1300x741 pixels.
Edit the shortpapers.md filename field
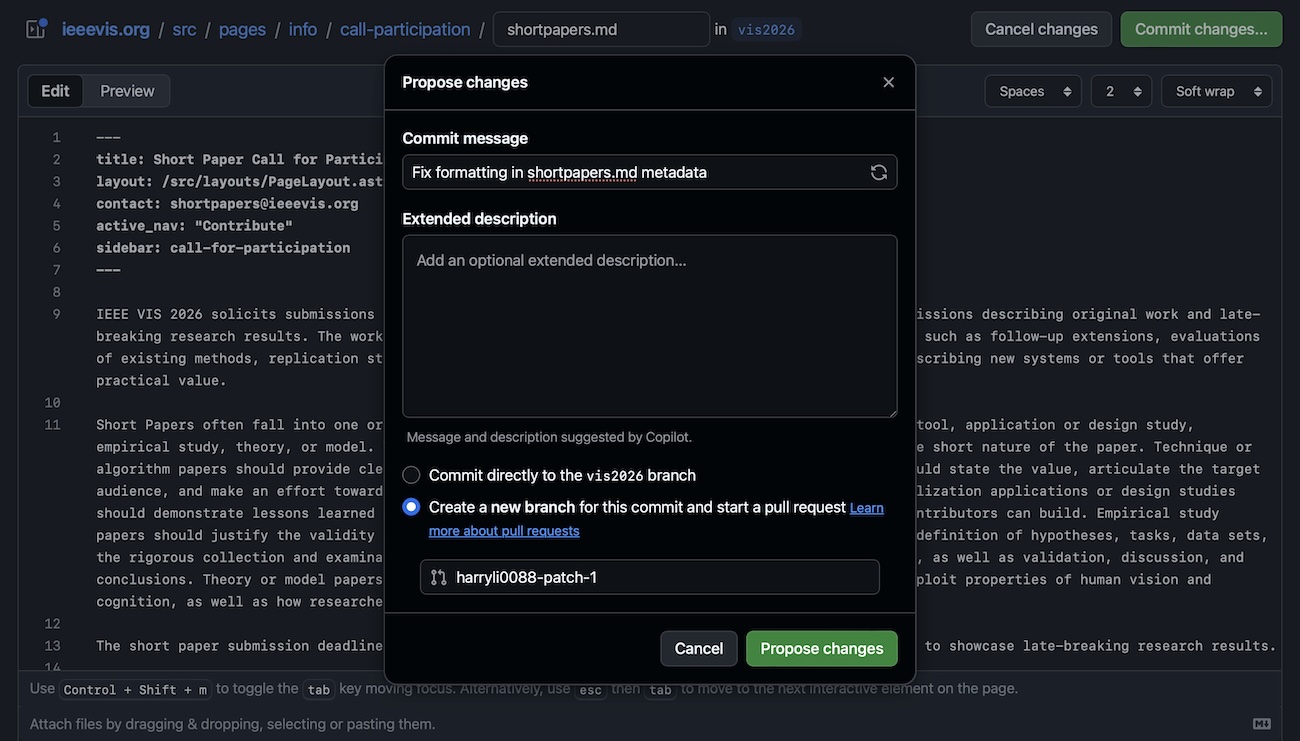(x=600, y=29)
